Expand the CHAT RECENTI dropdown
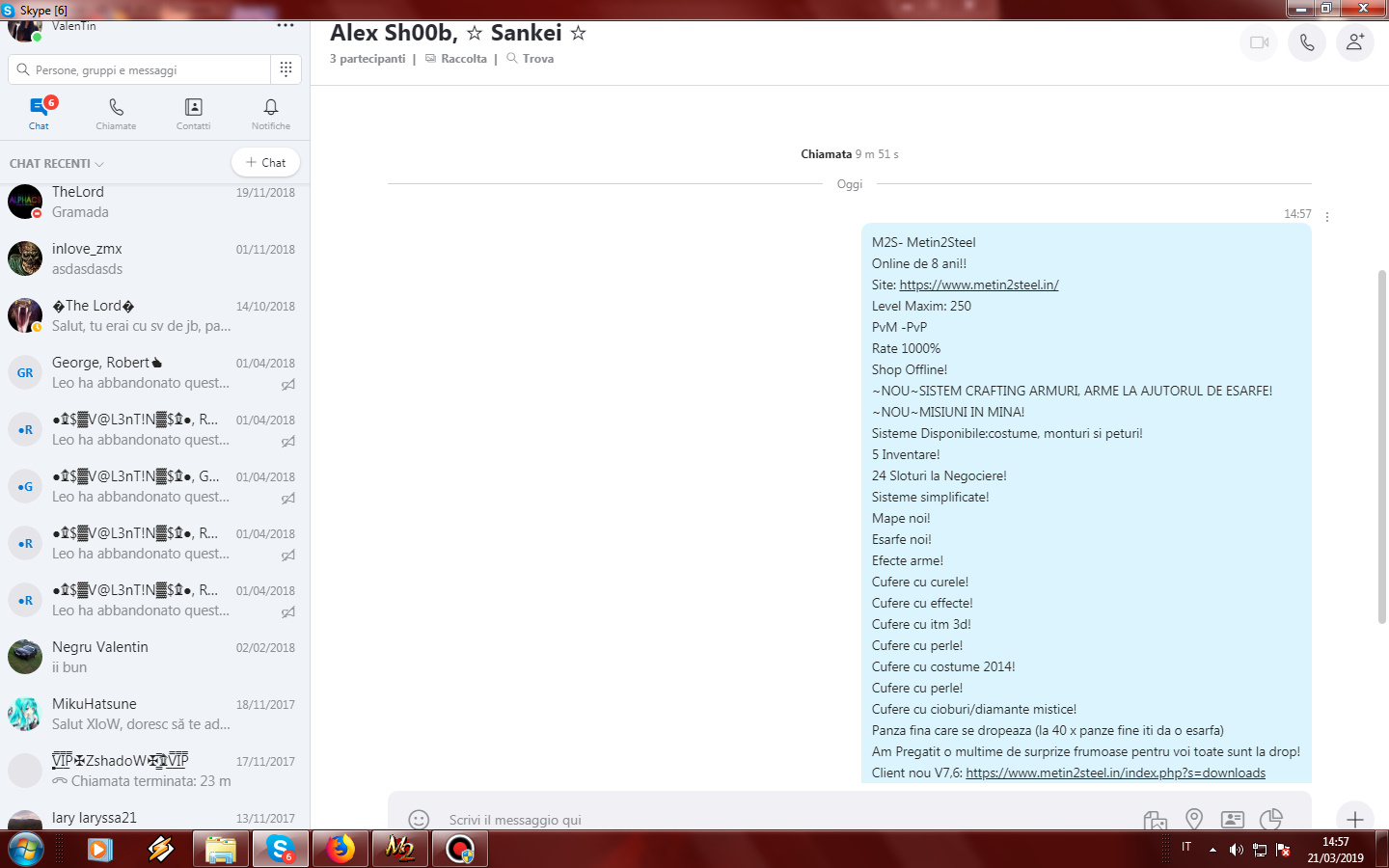 (x=57, y=163)
